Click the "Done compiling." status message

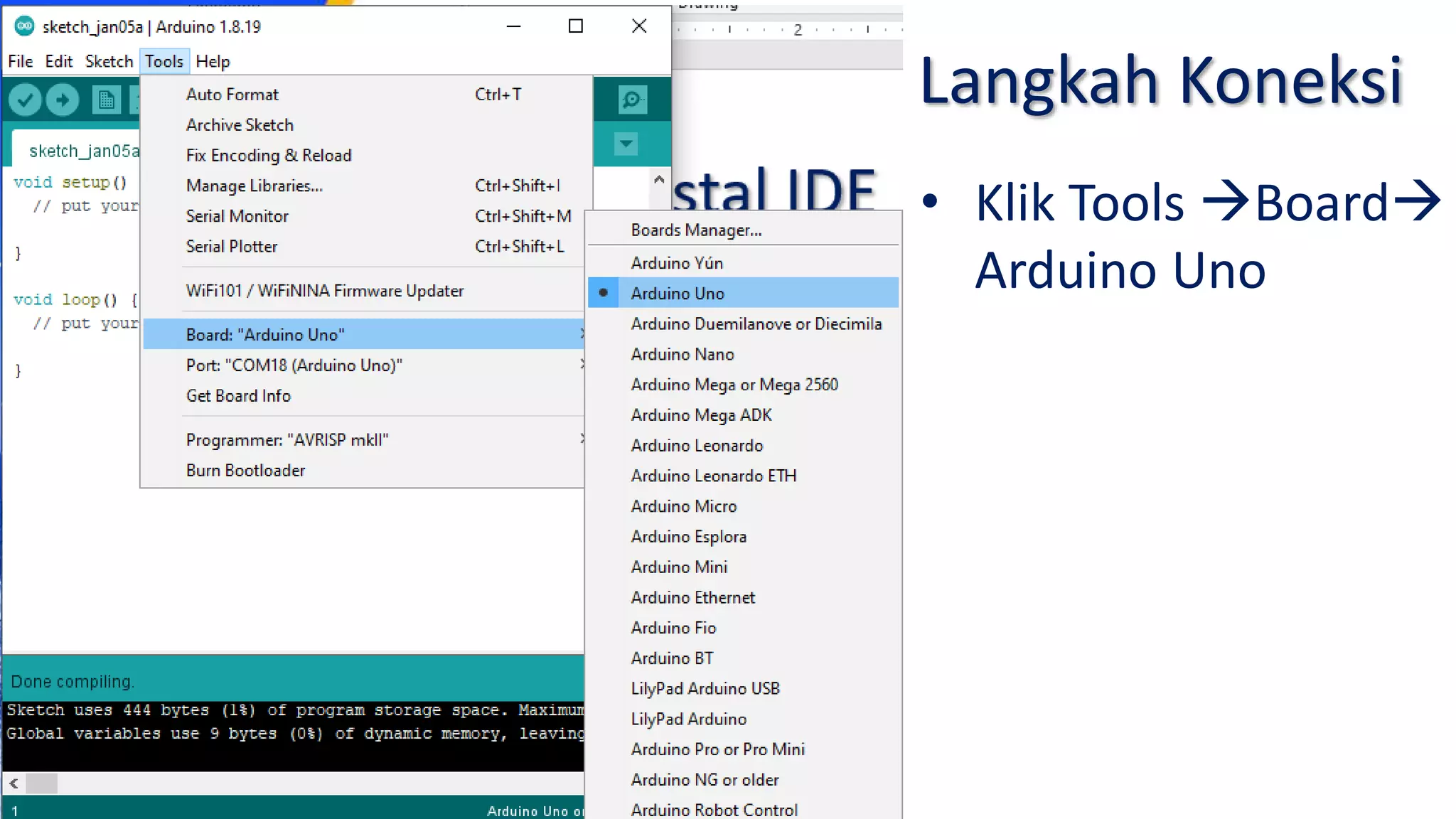click(72, 682)
